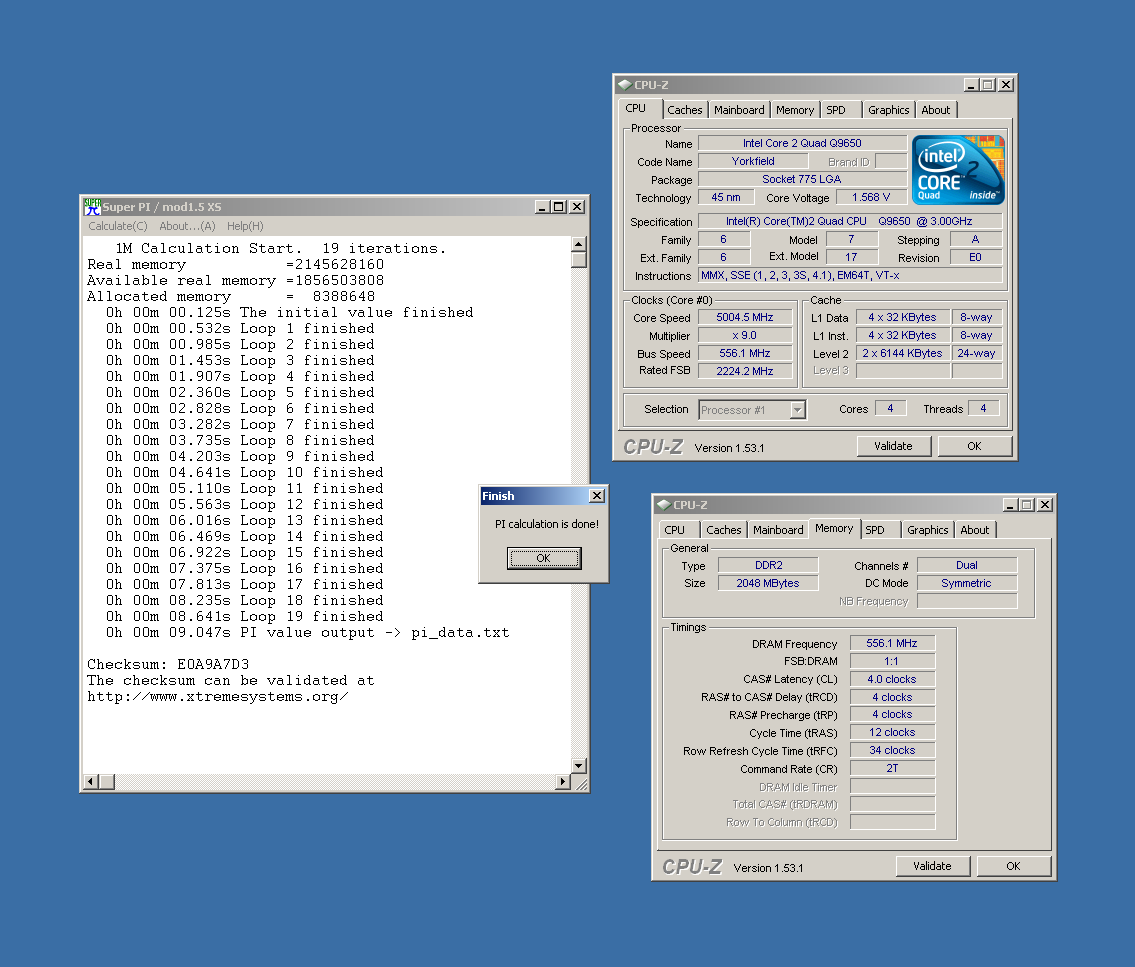The image size is (1135, 967).
Task: Open Caches tab in CPU-Z memory window
Action: (724, 530)
